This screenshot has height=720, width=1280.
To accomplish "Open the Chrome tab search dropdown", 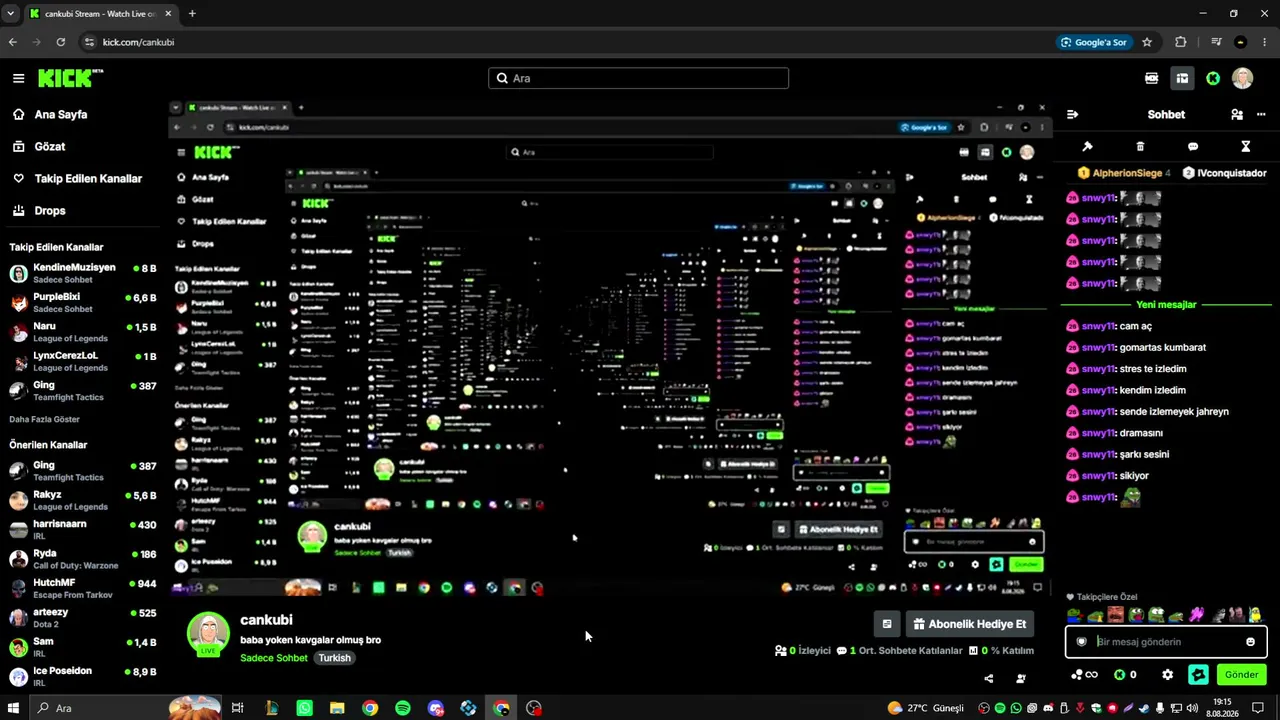I will pyautogui.click(x=11, y=14).
